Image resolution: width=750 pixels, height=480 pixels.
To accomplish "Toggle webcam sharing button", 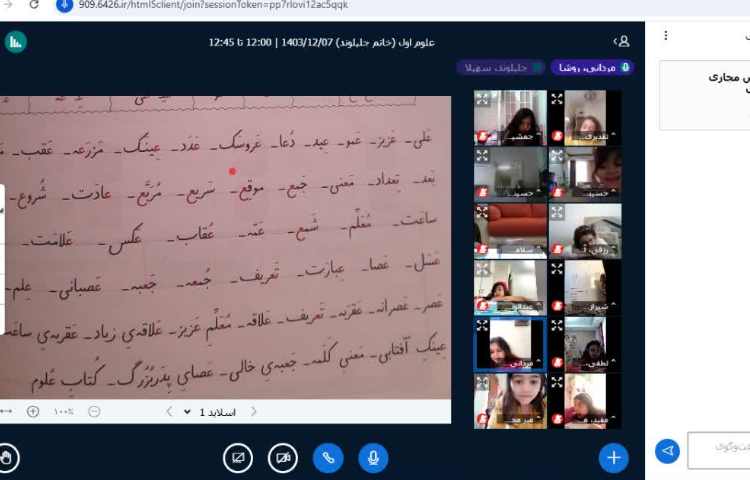I will (x=283, y=458).
